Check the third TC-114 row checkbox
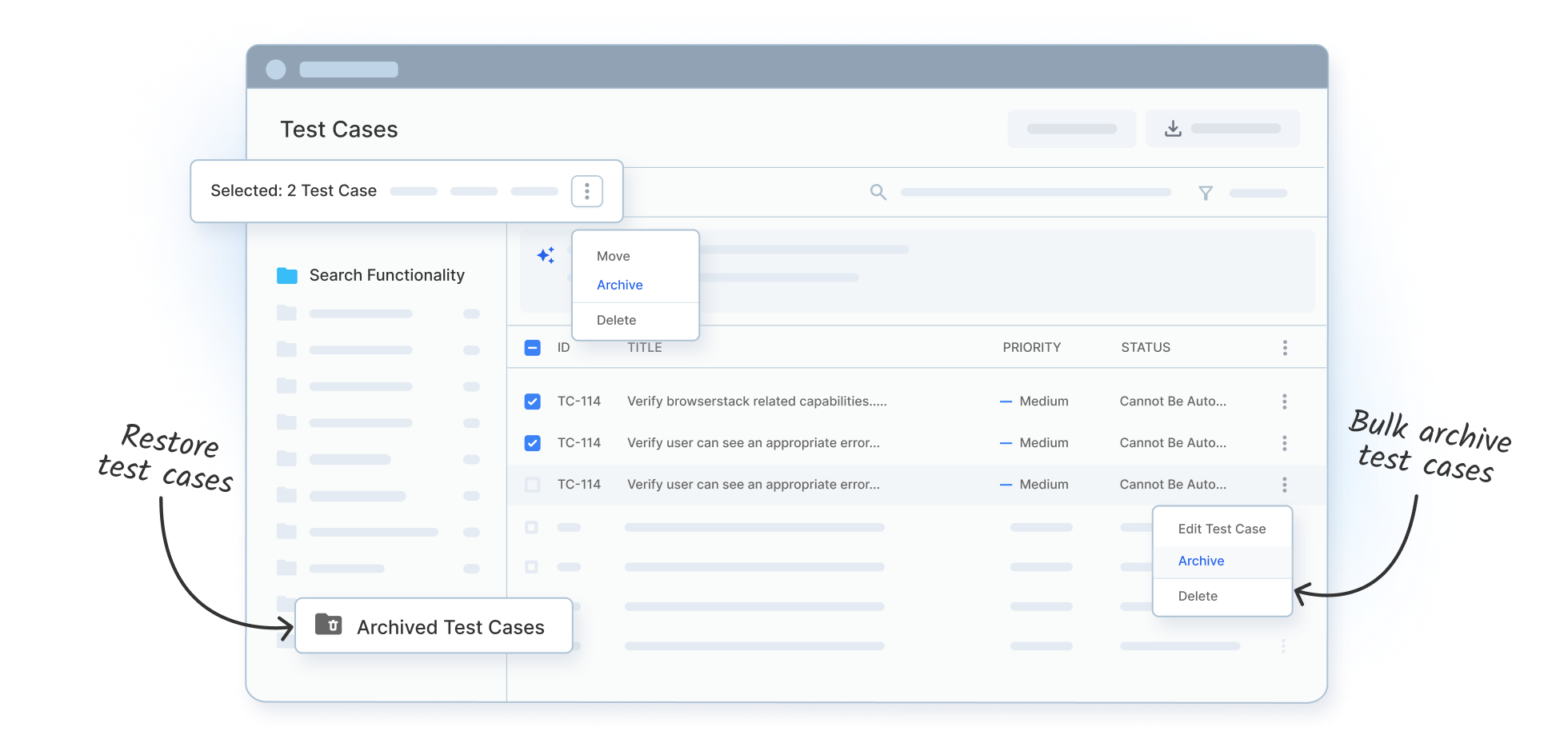This screenshot has height=743, width=1568. pos(532,485)
